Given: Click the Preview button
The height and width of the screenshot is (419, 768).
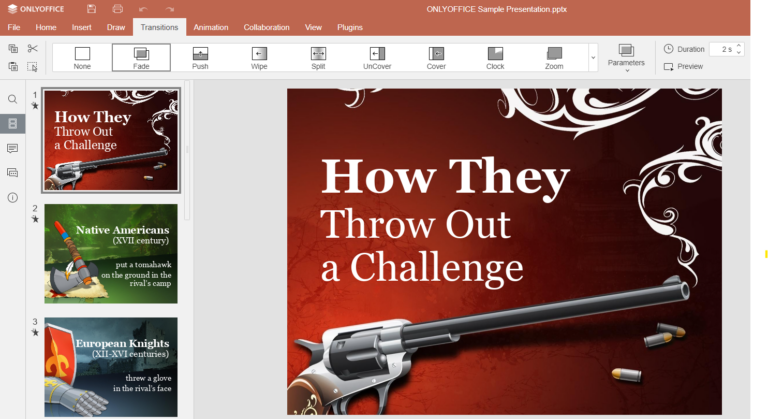Looking at the screenshot, I should click(684, 67).
